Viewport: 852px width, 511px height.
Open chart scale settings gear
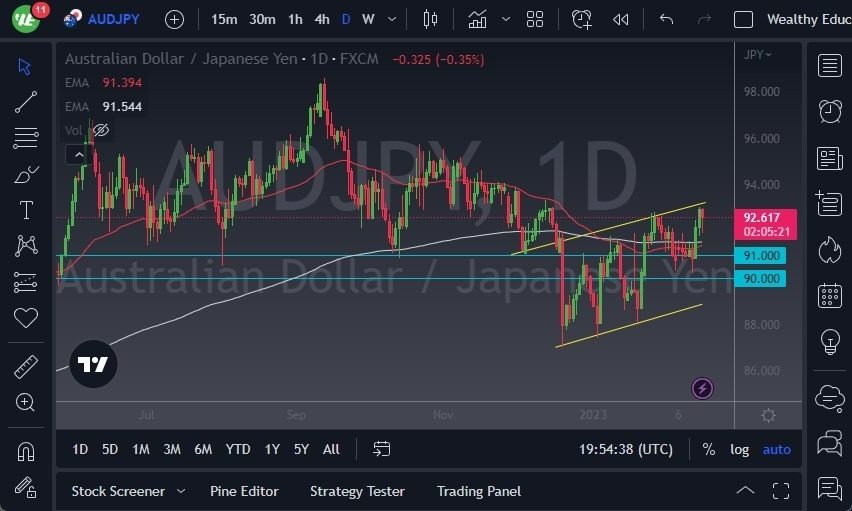click(768, 415)
